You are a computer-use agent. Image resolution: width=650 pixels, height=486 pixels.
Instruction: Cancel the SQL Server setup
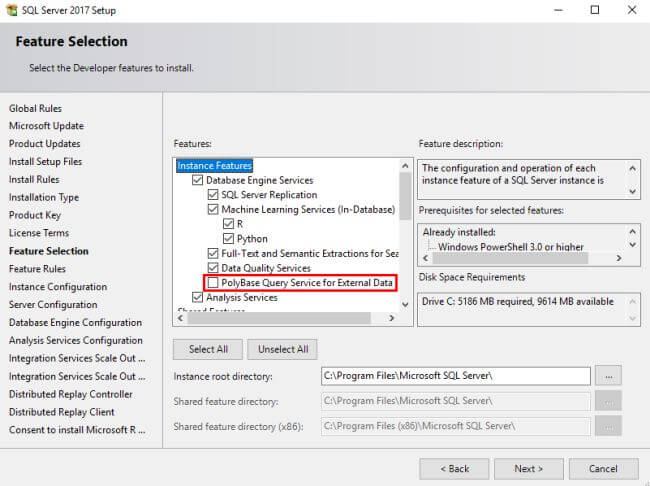603,469
